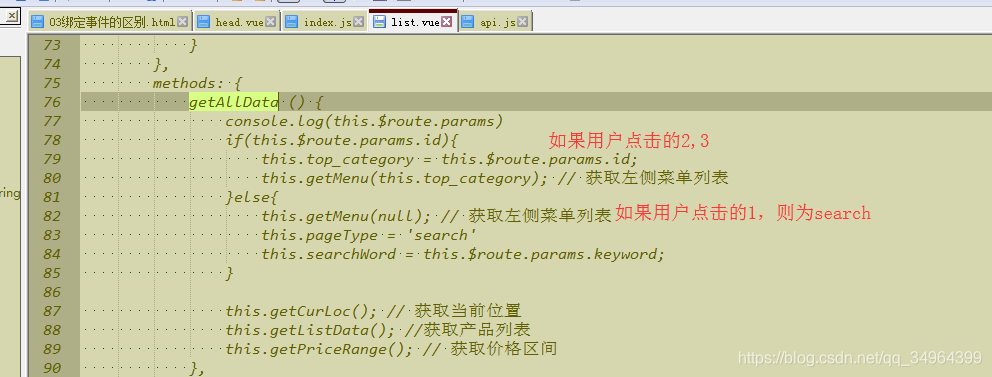Click the '// 获取价格区间' comment

click(490, 349)
